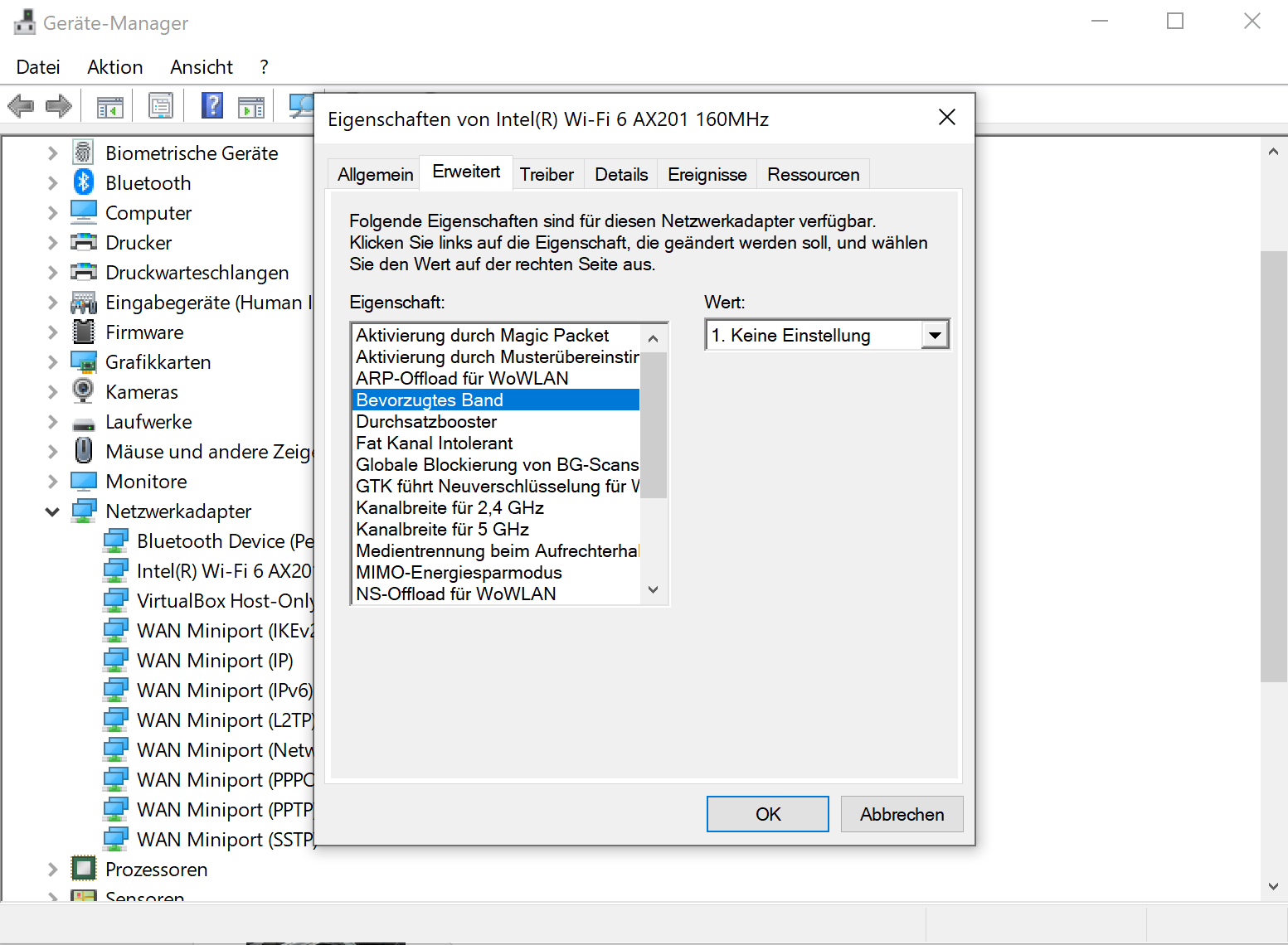Click the property list scroll up arrow
Screen dimensions: 1288x945
[x=654, y=338]
